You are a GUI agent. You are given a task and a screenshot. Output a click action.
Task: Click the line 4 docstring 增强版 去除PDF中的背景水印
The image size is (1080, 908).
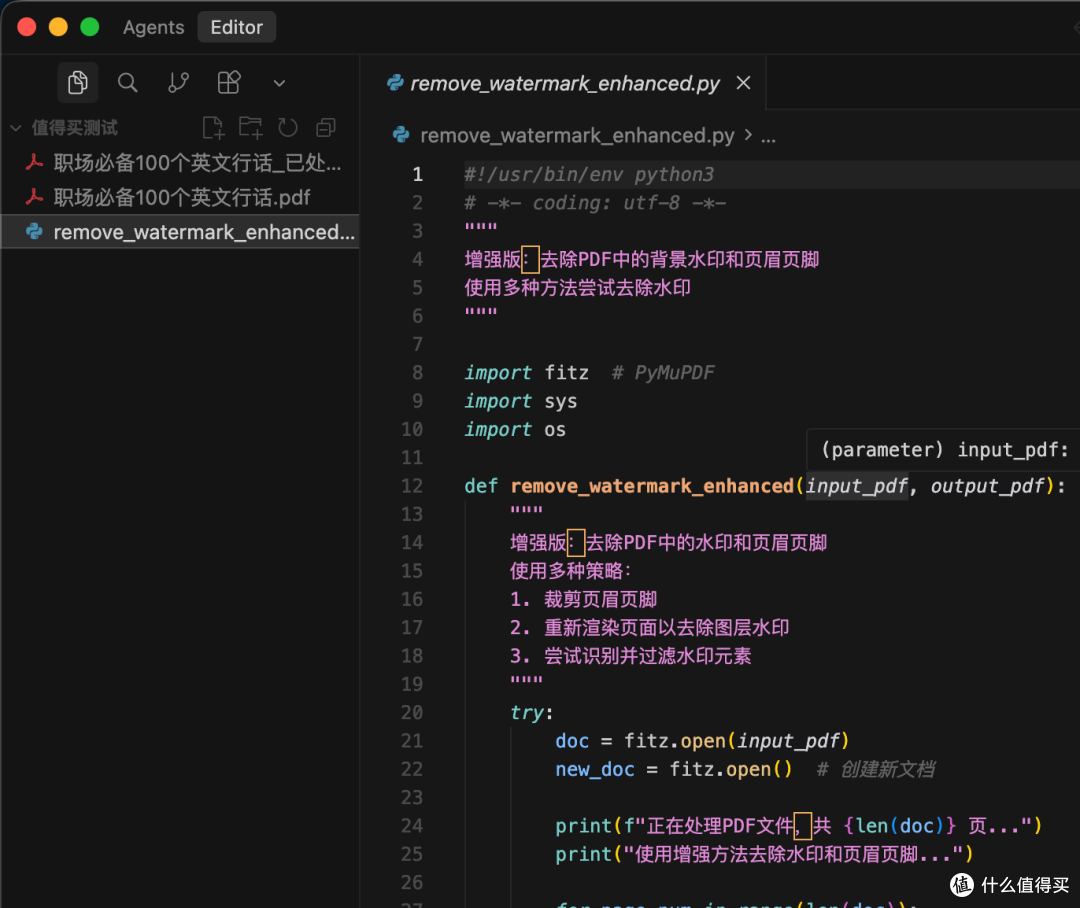point(641,260)
